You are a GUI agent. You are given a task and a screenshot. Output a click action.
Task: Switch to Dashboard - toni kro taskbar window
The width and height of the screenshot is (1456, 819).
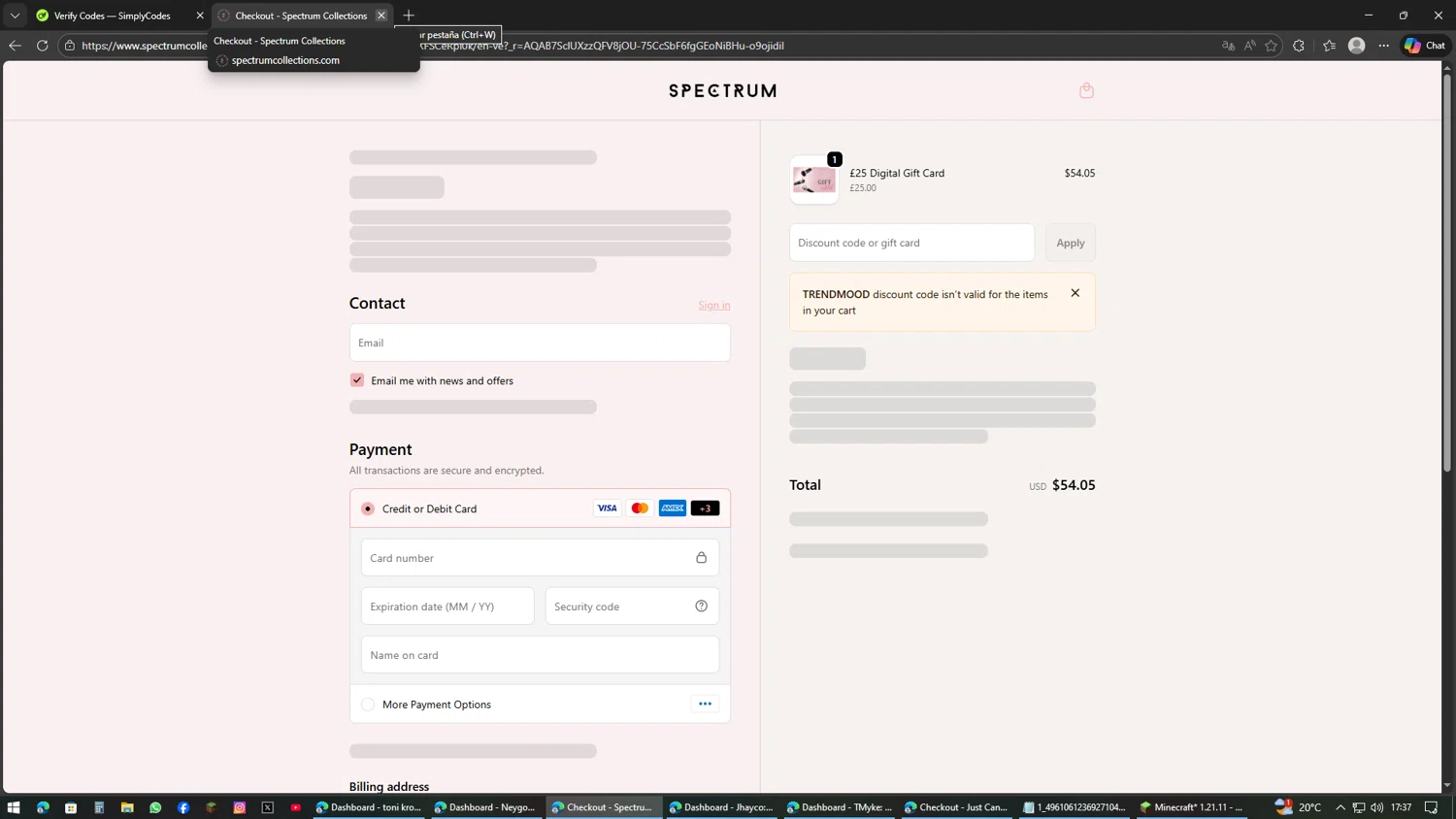point(369,807)
